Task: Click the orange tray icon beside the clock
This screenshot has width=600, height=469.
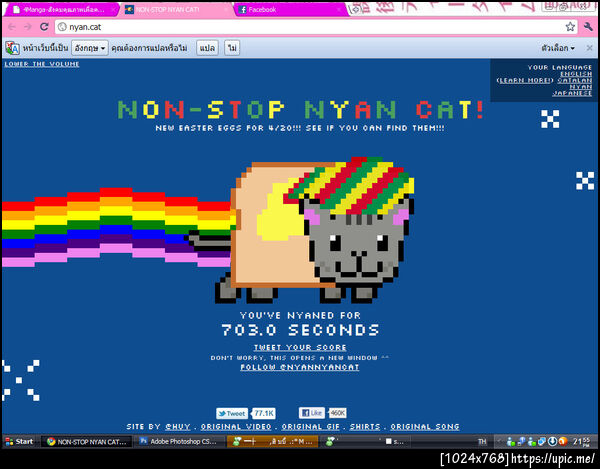Action: 563,442
